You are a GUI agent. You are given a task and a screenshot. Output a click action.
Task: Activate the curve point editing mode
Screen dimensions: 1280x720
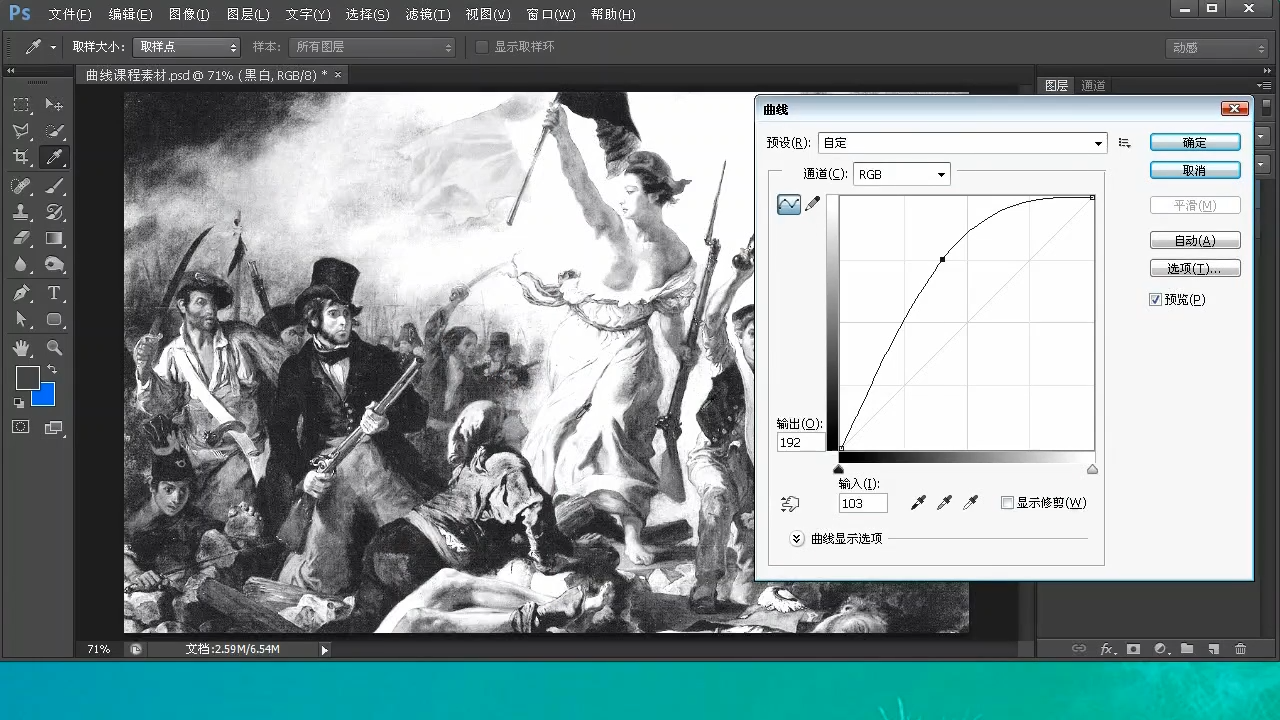[x=789, y=204]
